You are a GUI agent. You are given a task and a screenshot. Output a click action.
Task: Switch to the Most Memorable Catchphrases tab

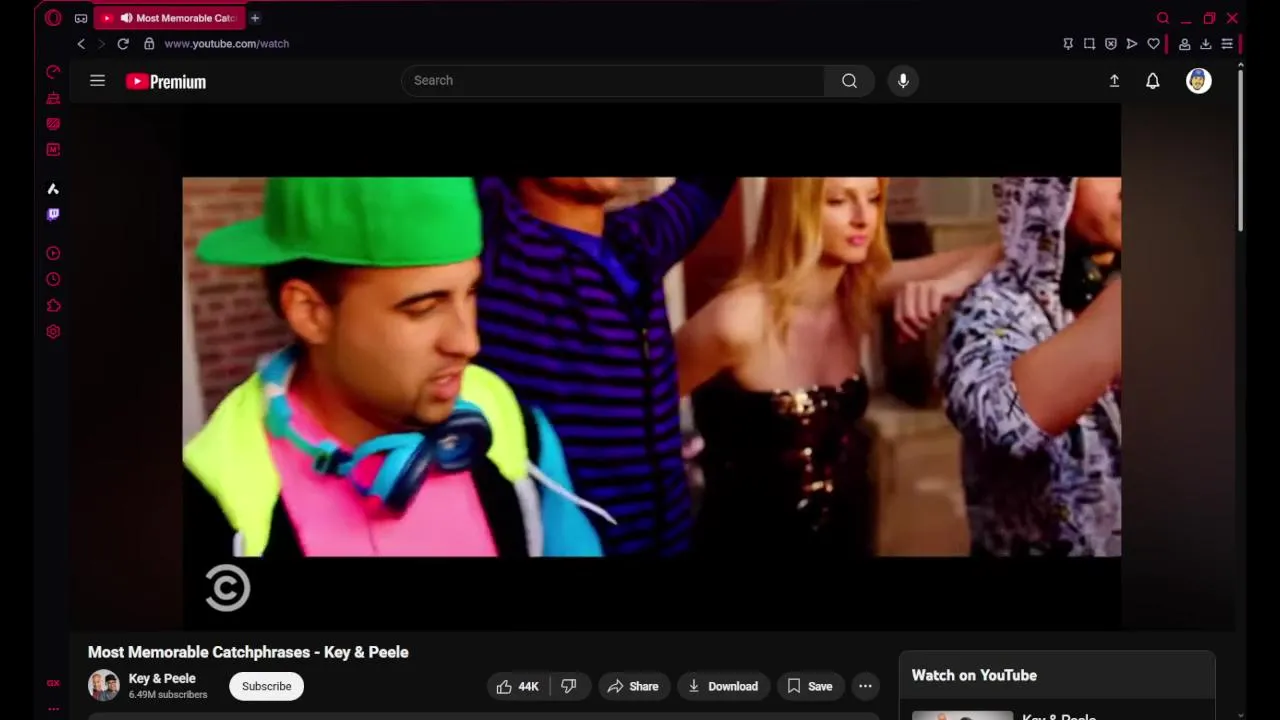point(169,18)
